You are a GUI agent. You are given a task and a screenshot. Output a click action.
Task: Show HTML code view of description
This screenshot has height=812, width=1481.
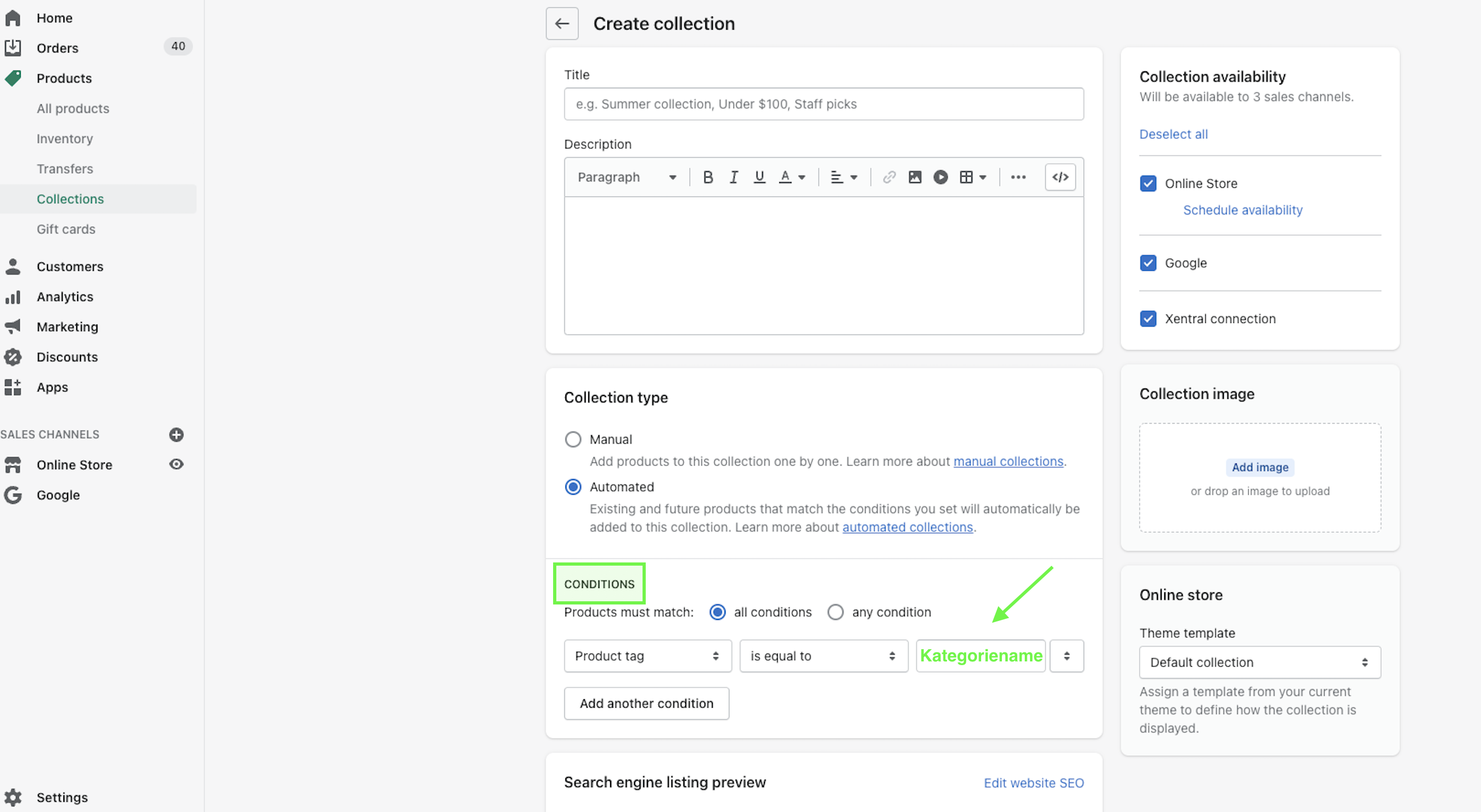pos(1060,177)
